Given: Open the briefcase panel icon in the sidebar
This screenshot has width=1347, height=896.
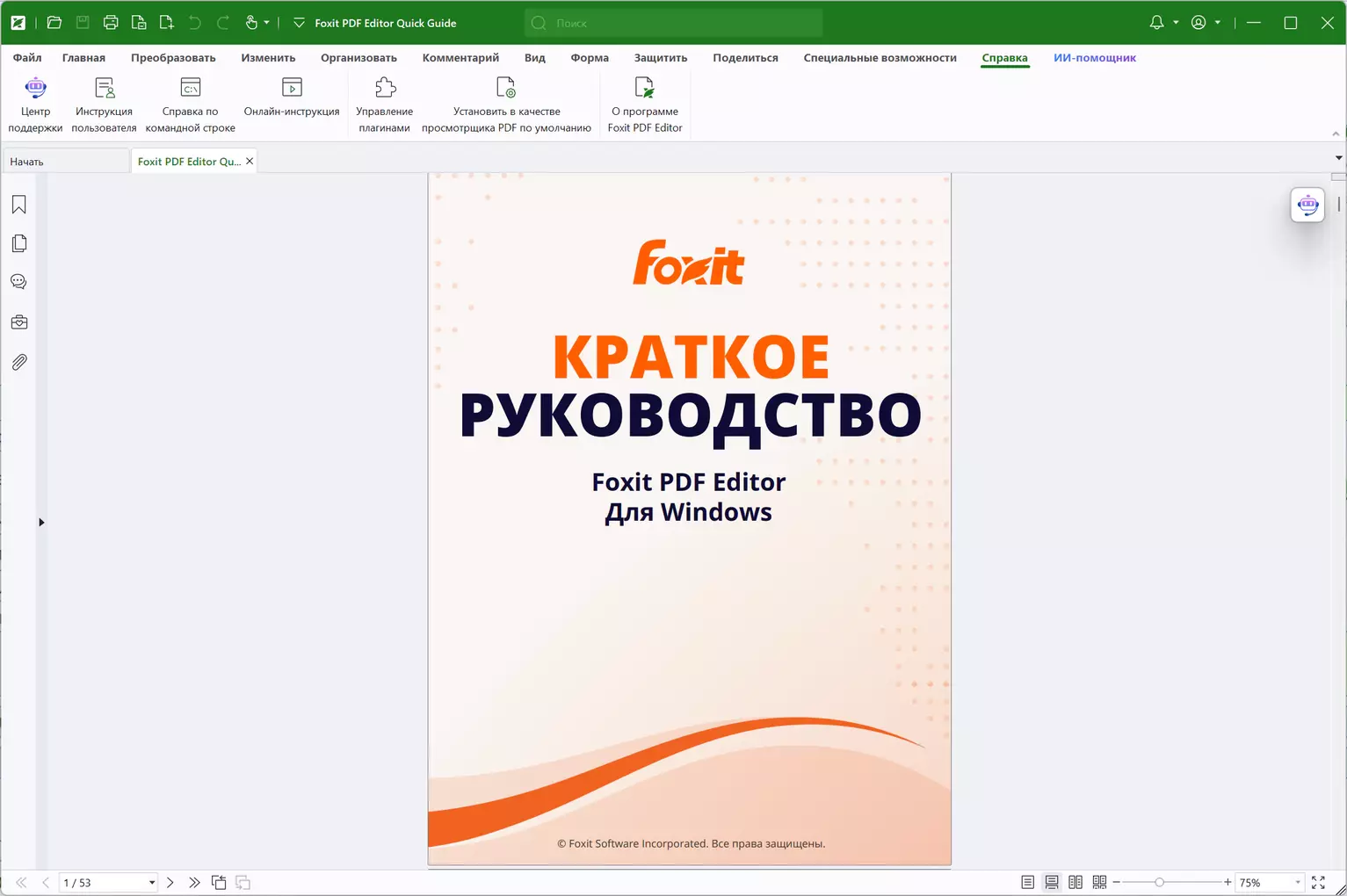Looking at the screenshot, I should point(19,322).
